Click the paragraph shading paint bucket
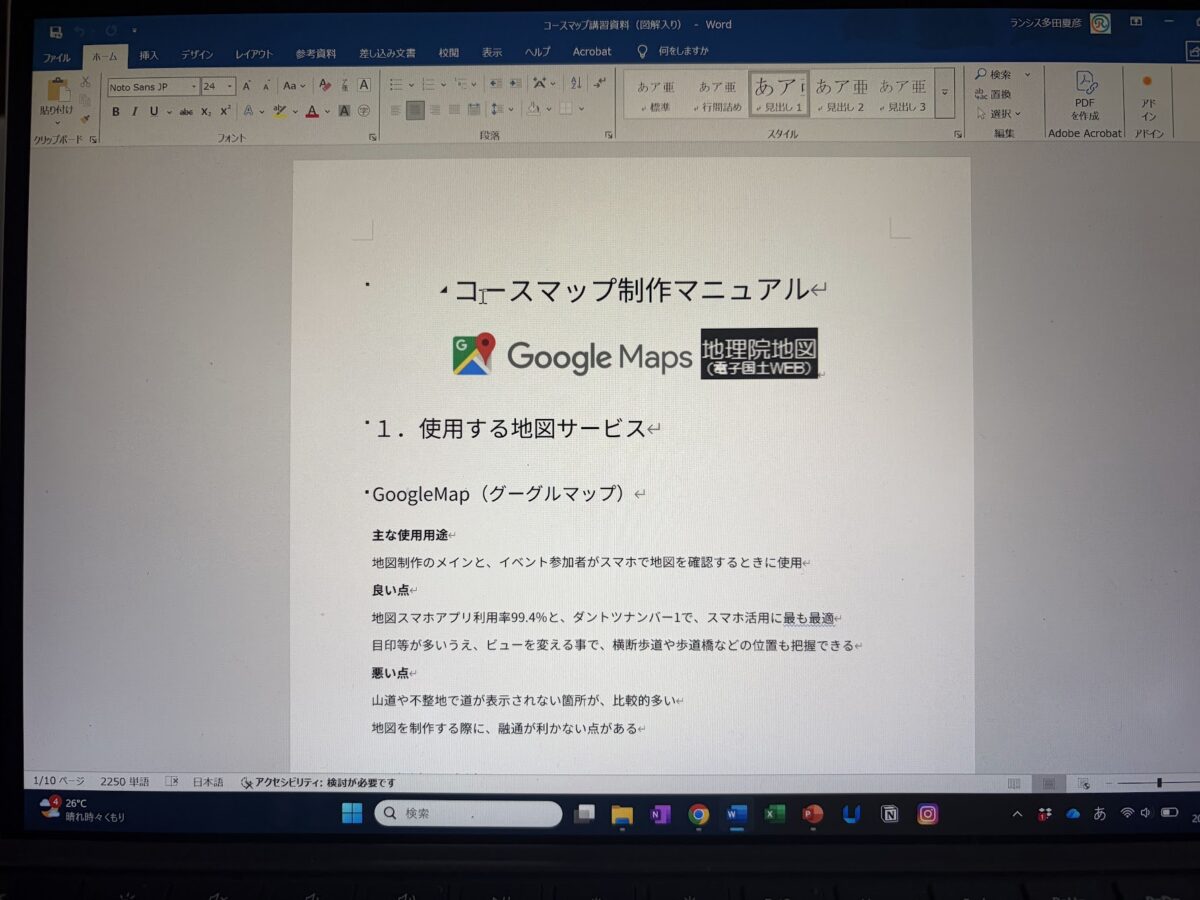The width and height of the screenshot is (1200, 900). point(533,110)
